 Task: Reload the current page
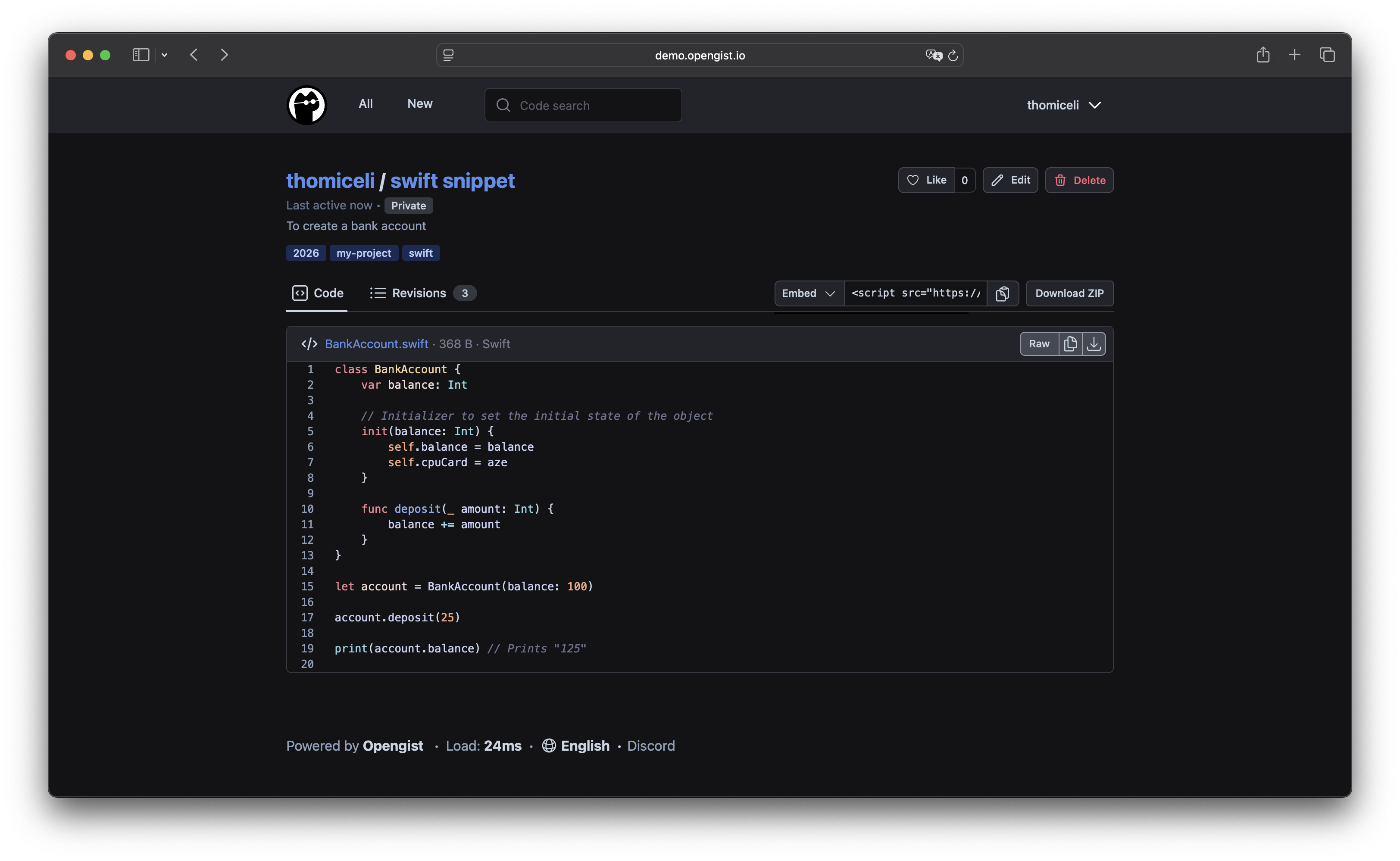953,55
